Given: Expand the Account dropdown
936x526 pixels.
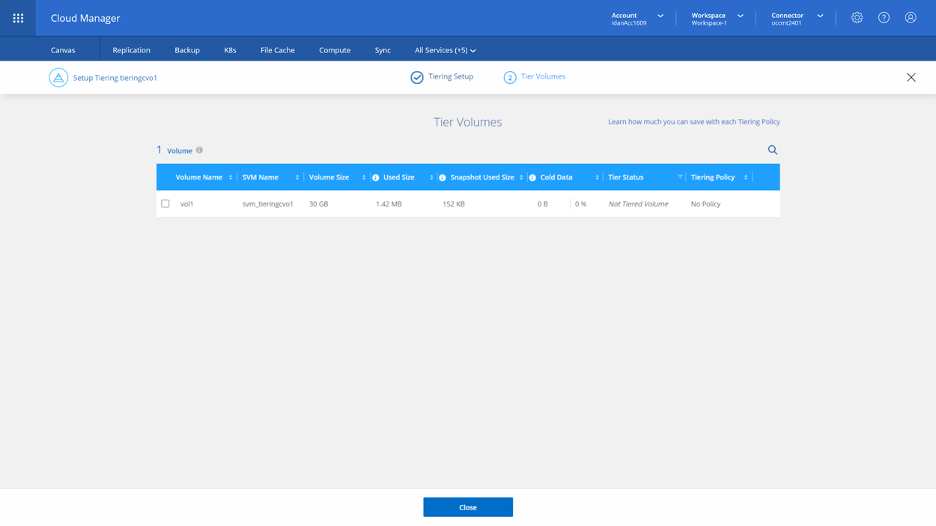Looking at the screenshot, I should 660,16.
